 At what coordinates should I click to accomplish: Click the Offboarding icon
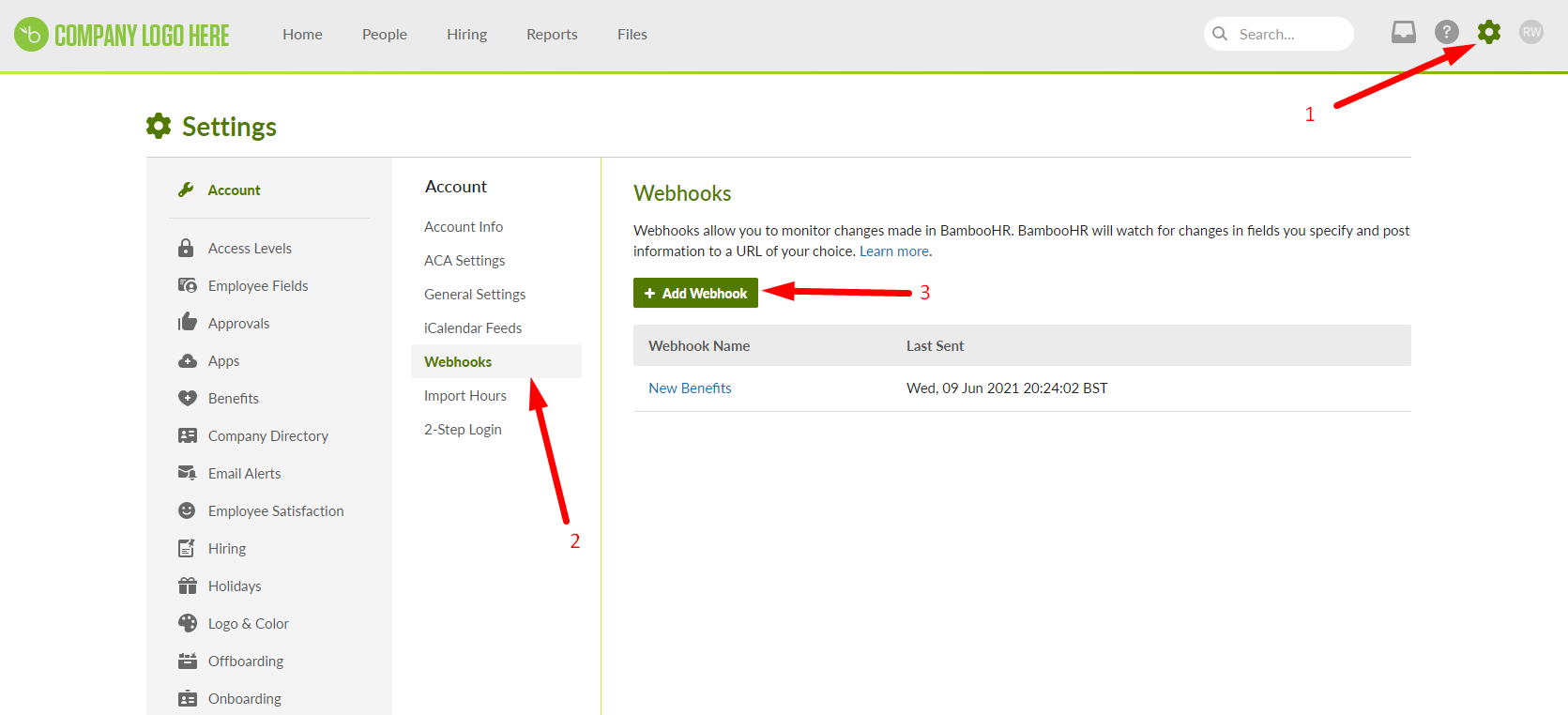[x=188, y=661]
